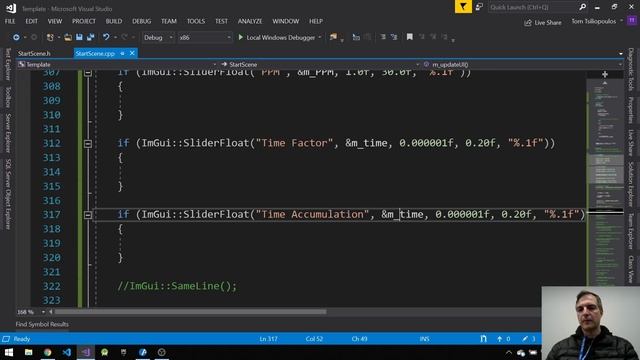
Task: Open the VIEW menu
Action: pyautogui.click(x=55, y=21)
